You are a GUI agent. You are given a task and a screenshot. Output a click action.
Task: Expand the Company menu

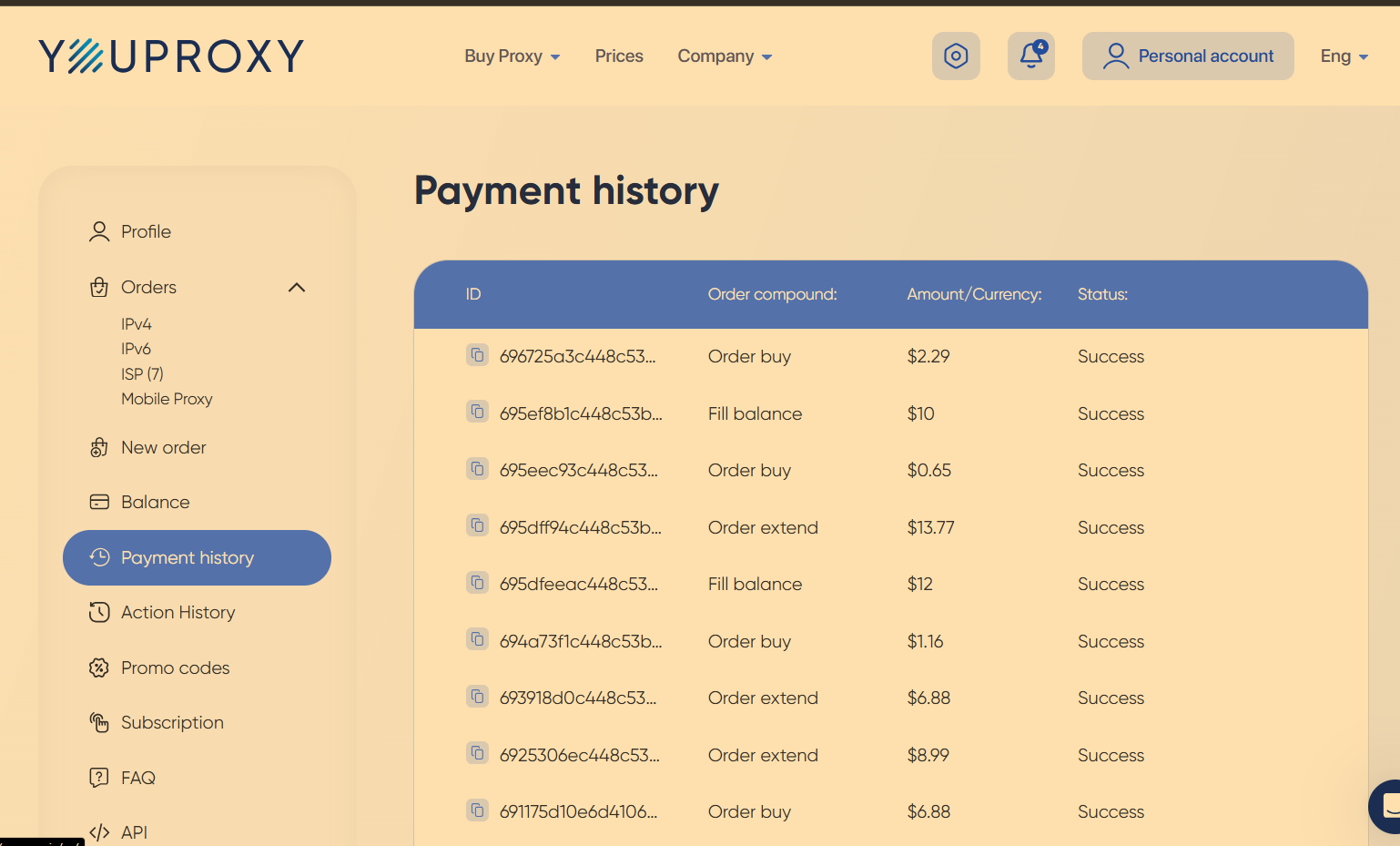click(725, 56)
